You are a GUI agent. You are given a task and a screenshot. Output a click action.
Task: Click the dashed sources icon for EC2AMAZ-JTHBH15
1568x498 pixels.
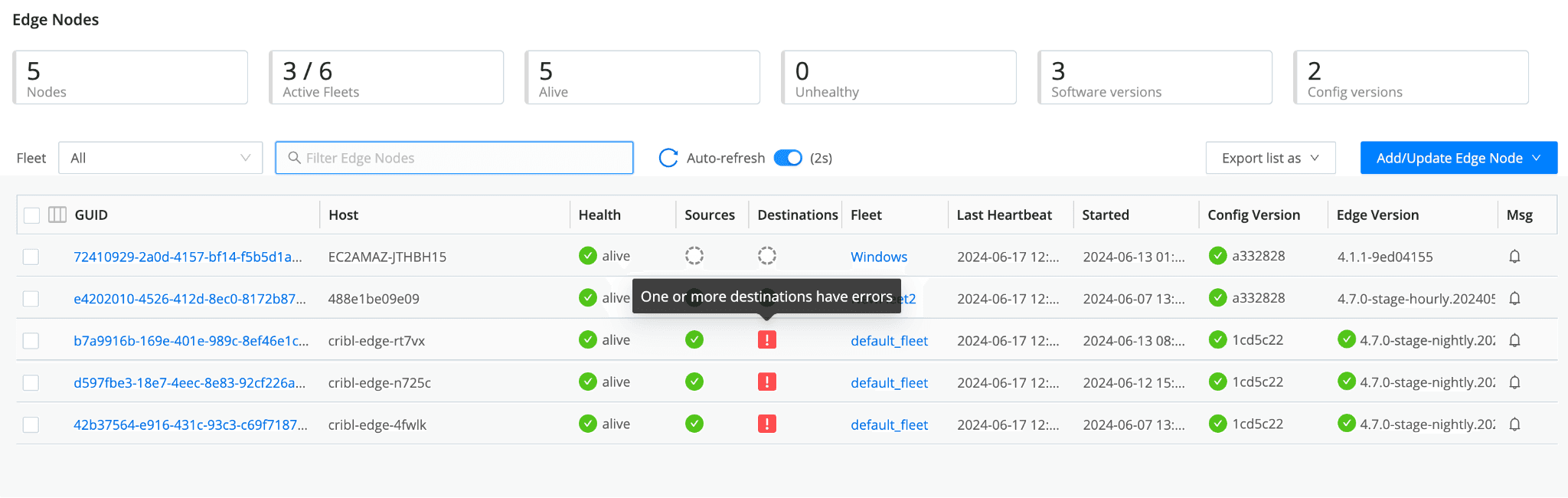click(694, 256)
